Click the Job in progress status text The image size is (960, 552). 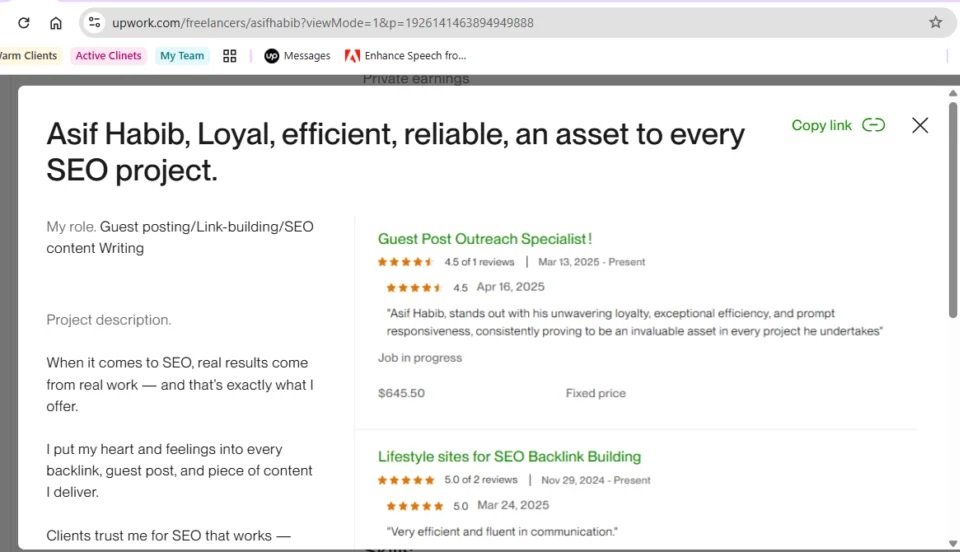(x=419, y=357)
